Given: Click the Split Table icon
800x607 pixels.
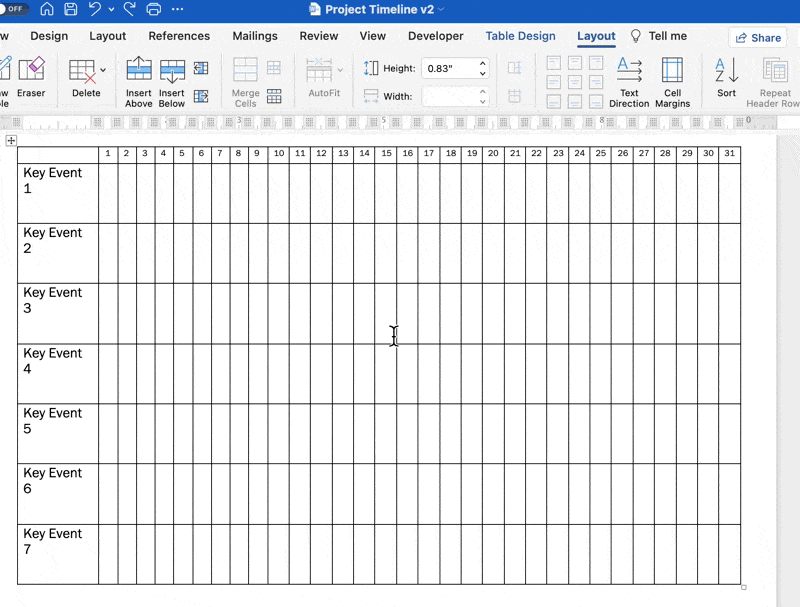Looking at the screenshot, I should coord(274,96).
